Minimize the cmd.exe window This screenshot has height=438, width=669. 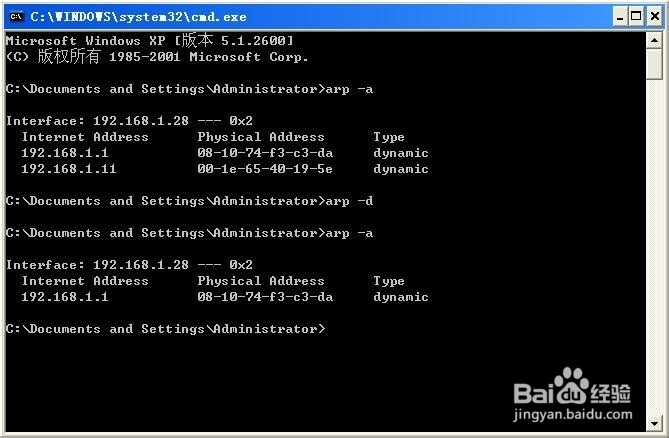pos(620,17)
